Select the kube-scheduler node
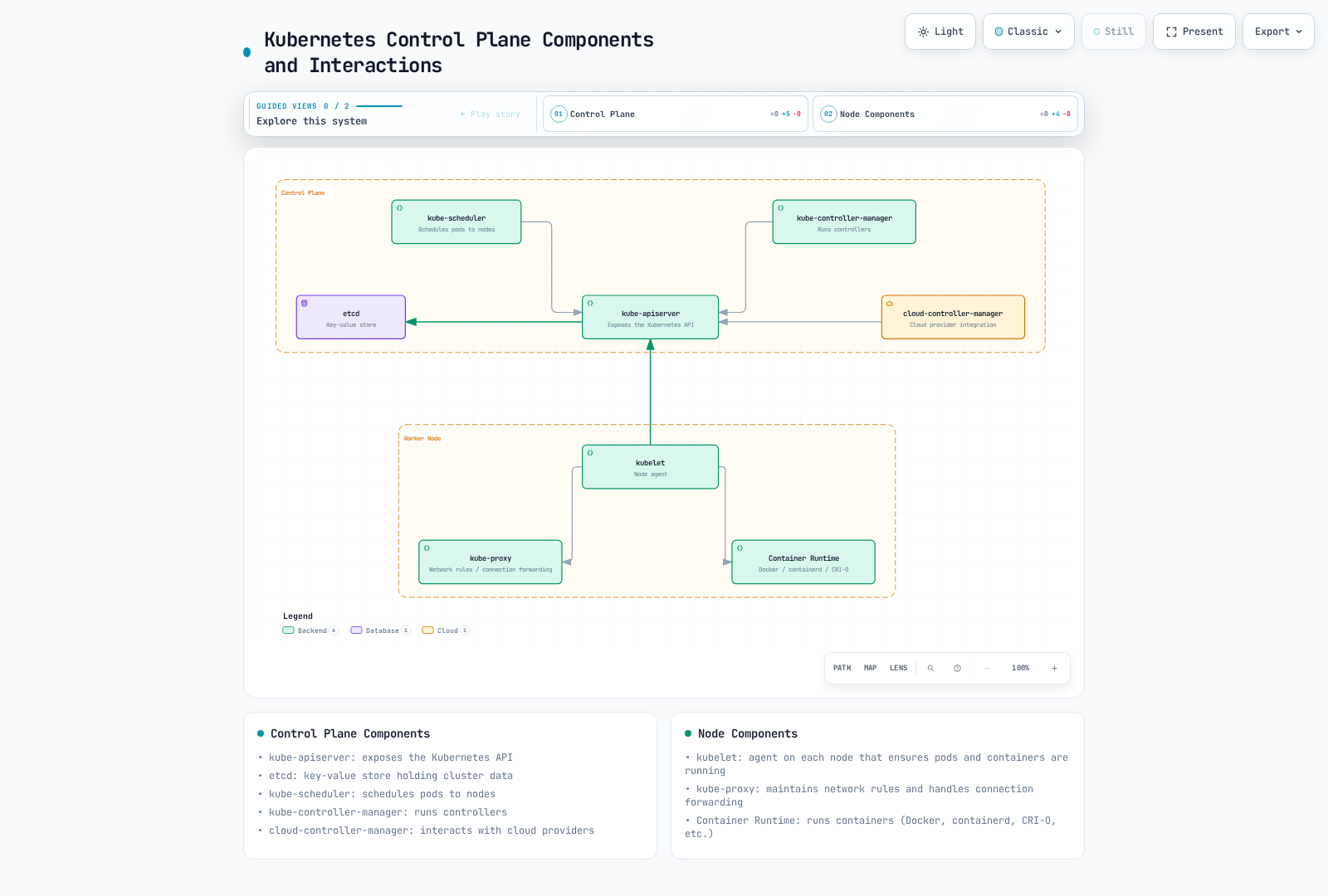This screenshot has width=1328, height=896. (x=456, y=222)
